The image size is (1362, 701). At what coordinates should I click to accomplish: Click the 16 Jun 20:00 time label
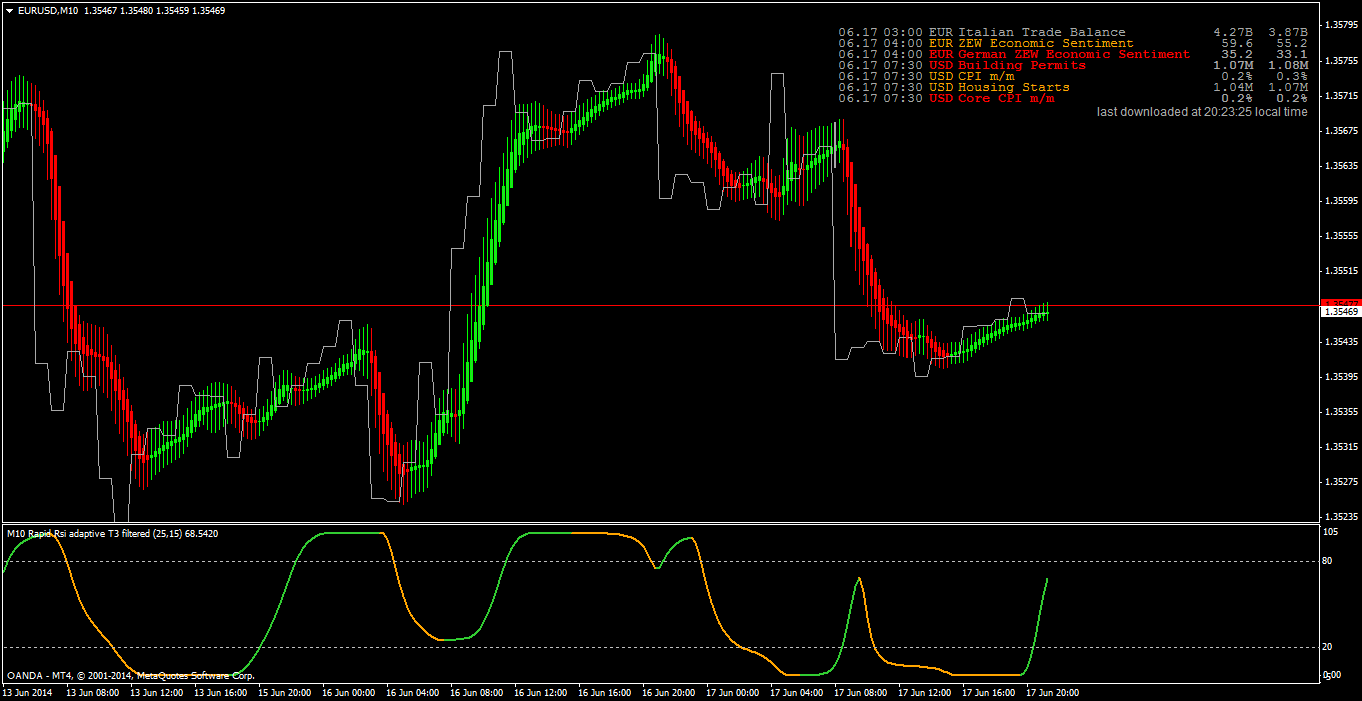668,692
